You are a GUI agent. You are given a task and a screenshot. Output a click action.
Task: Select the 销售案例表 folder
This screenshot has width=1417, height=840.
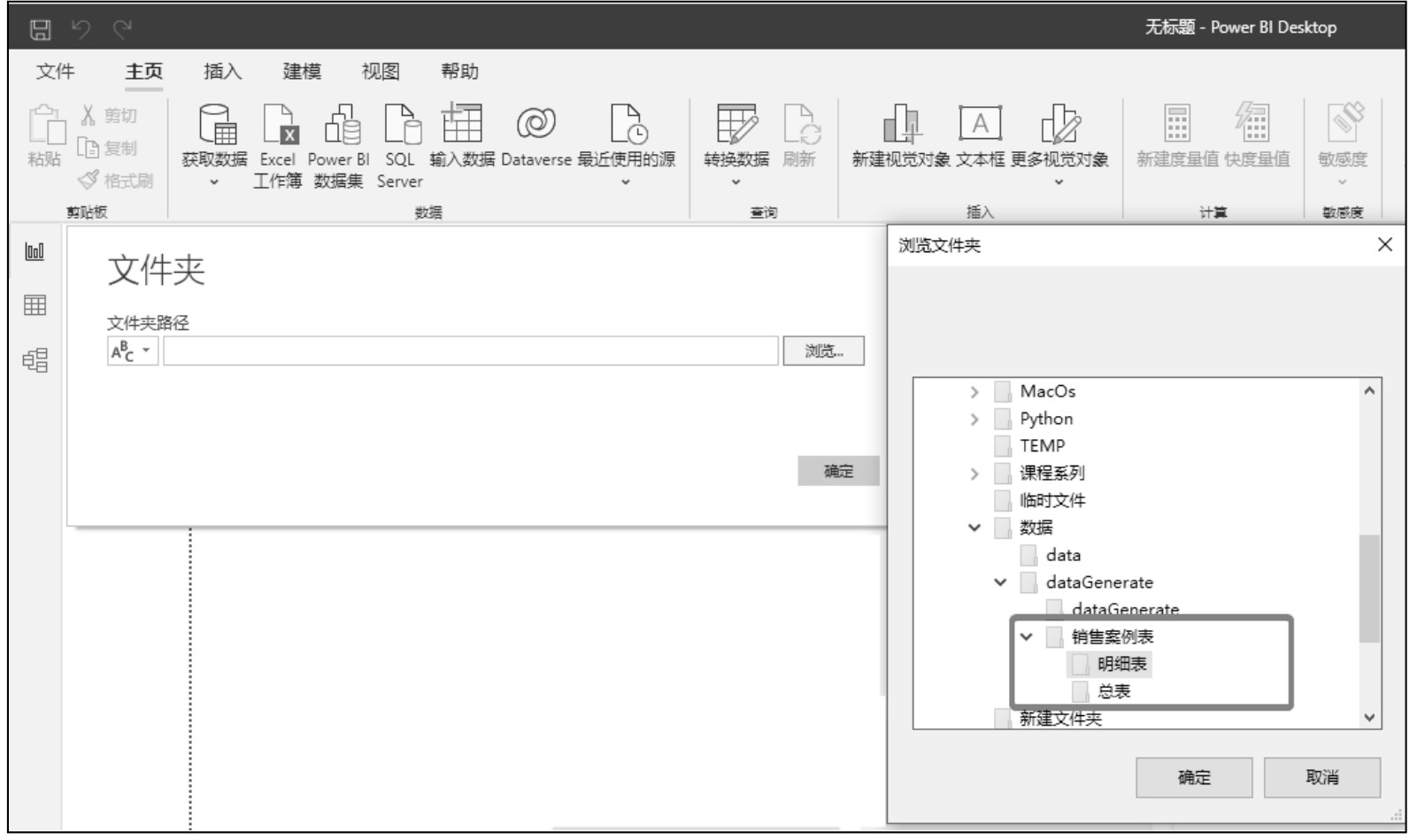[x=1113, y=637]
